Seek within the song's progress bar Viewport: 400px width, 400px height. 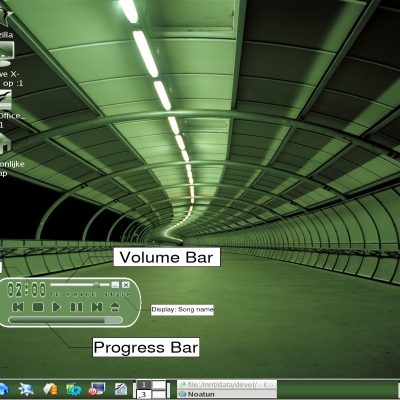(65, 320)
